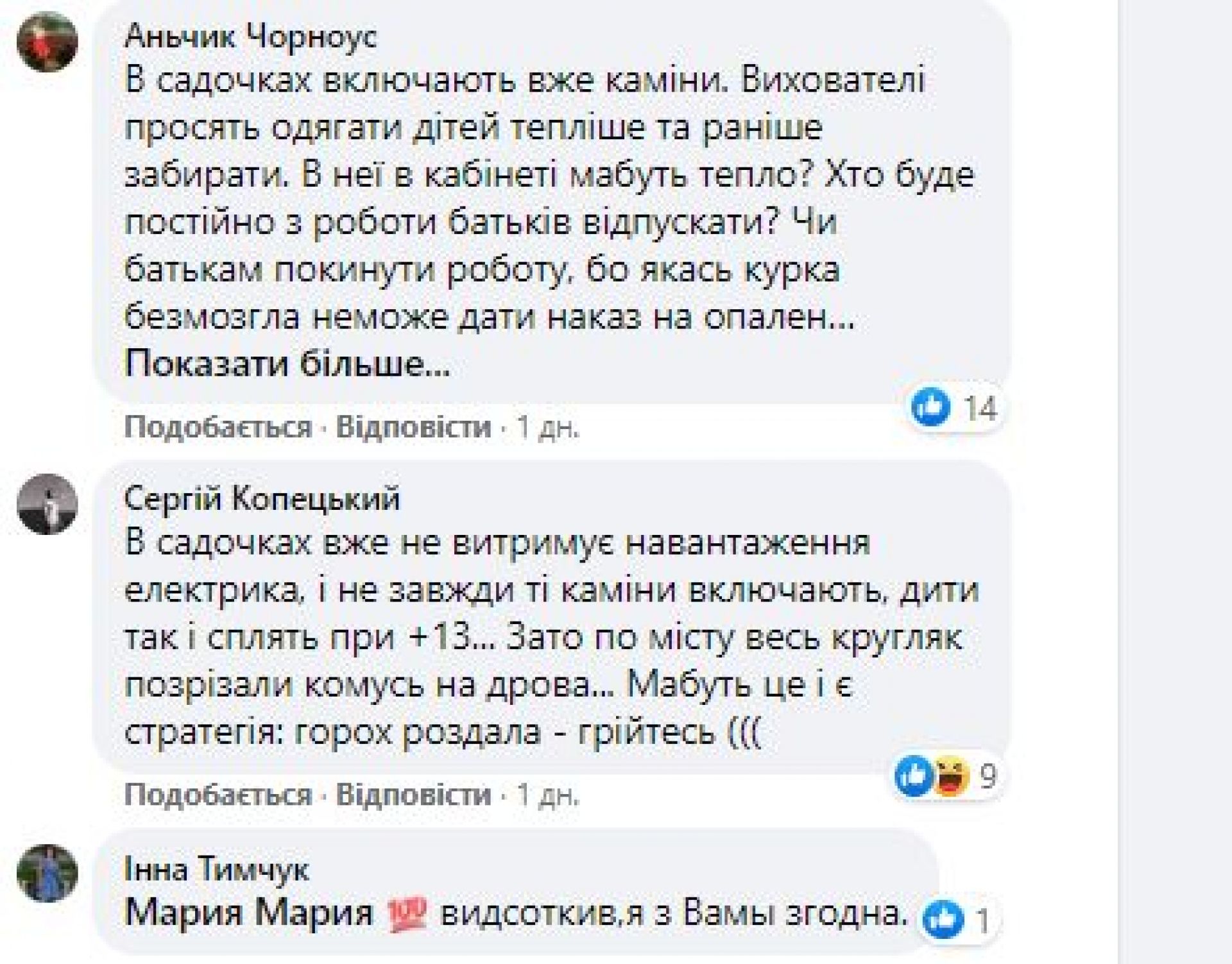
Task: Open timestamp of Аньчик Чорноус's comment
Action: (548, 428)
